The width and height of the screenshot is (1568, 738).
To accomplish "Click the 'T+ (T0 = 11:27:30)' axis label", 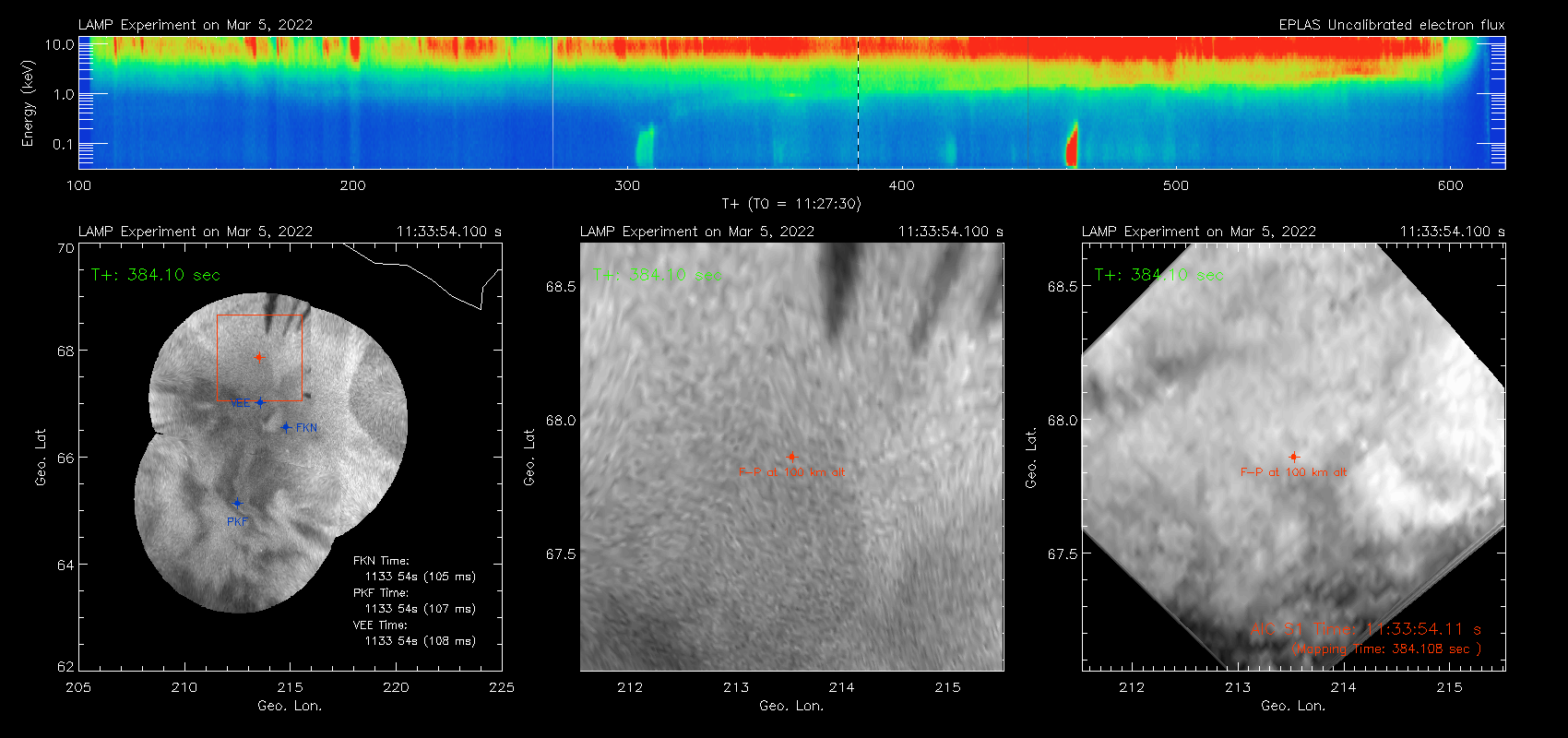I will (791, 203).
